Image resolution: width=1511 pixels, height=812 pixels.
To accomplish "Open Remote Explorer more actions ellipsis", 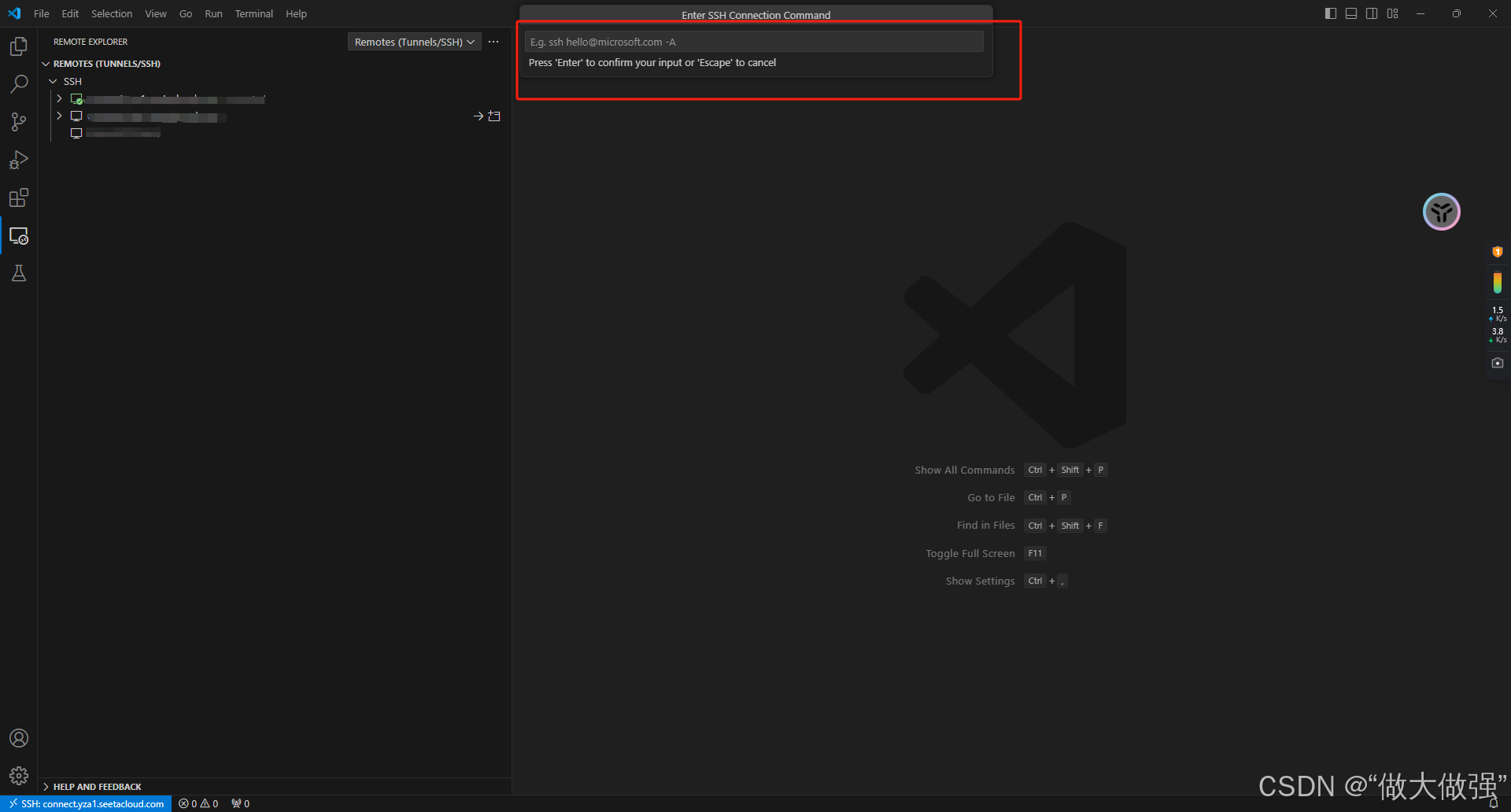I will tap(493, 42).
